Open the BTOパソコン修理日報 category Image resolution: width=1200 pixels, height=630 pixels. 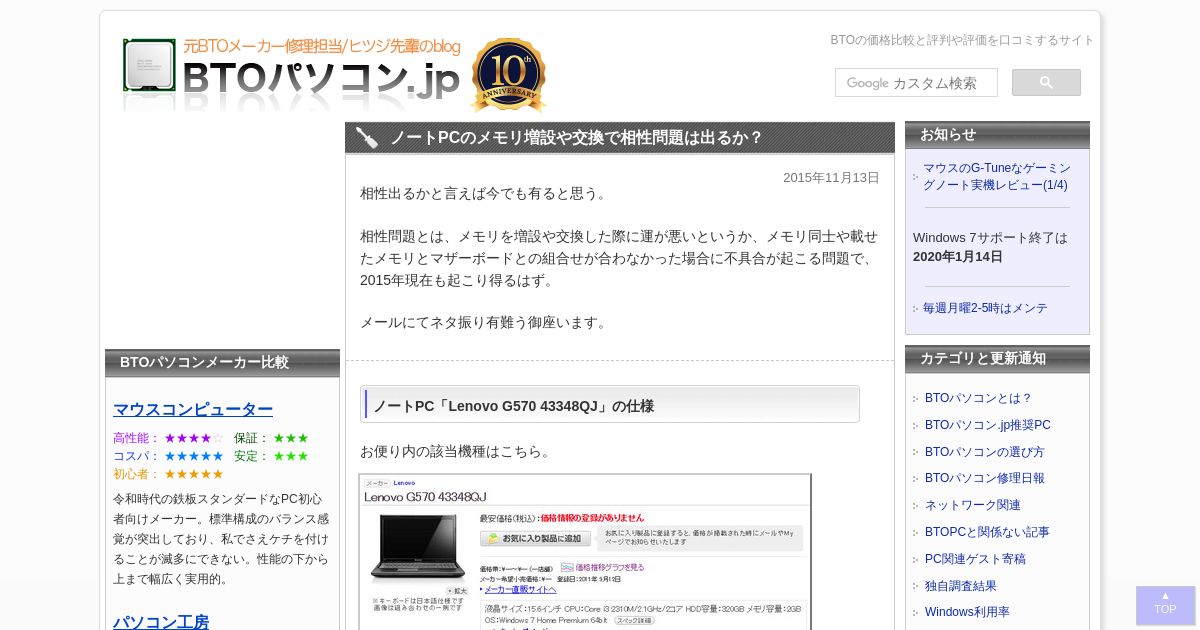985,478
